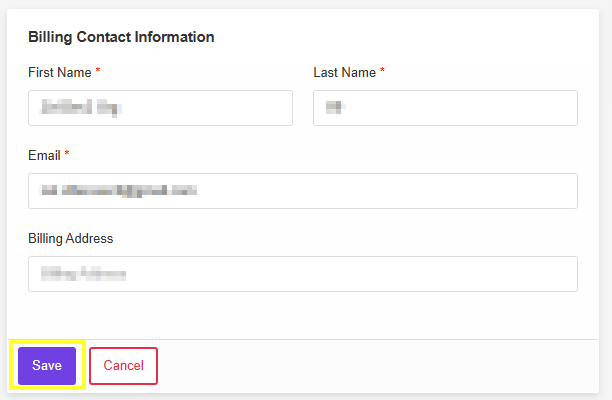Click the purple Save button

pos(47,366)
